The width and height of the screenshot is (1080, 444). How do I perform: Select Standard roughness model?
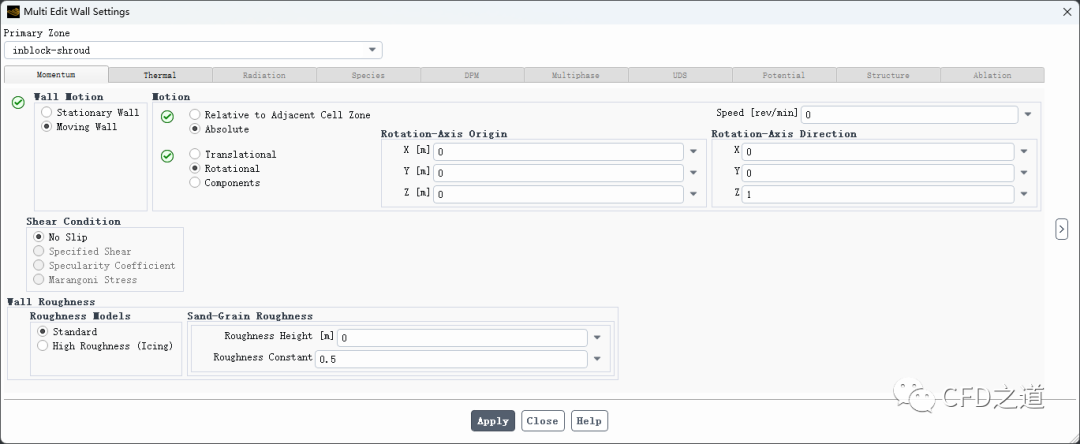tap(68, 332)
